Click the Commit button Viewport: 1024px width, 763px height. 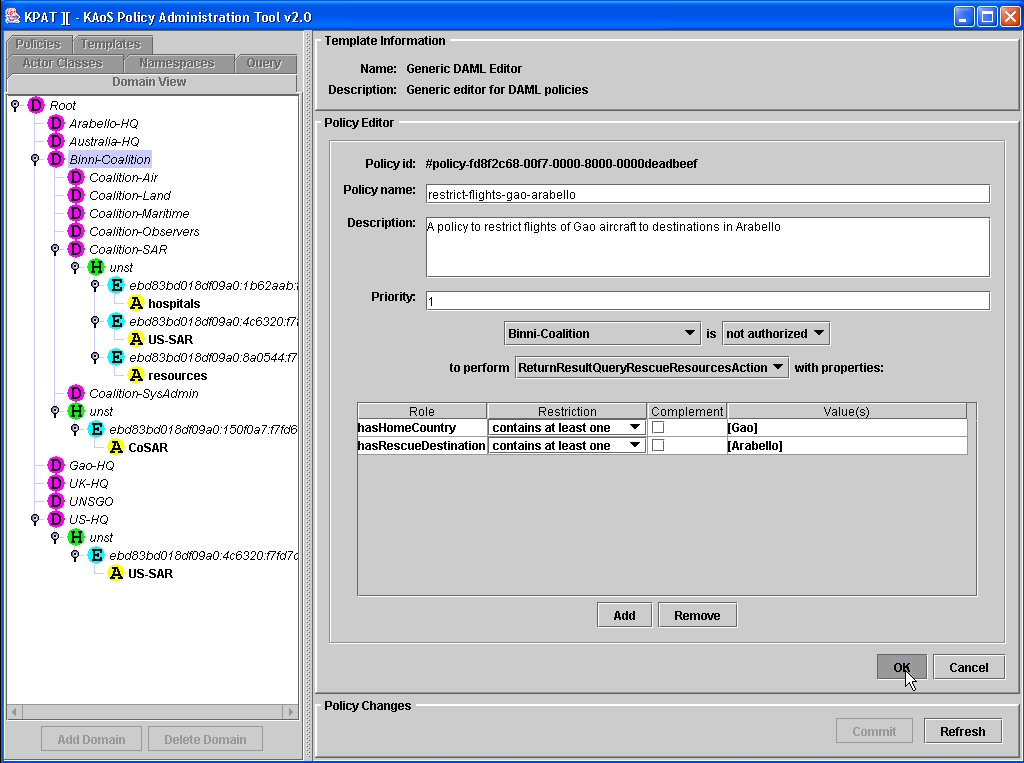click(x=874, y=731)
